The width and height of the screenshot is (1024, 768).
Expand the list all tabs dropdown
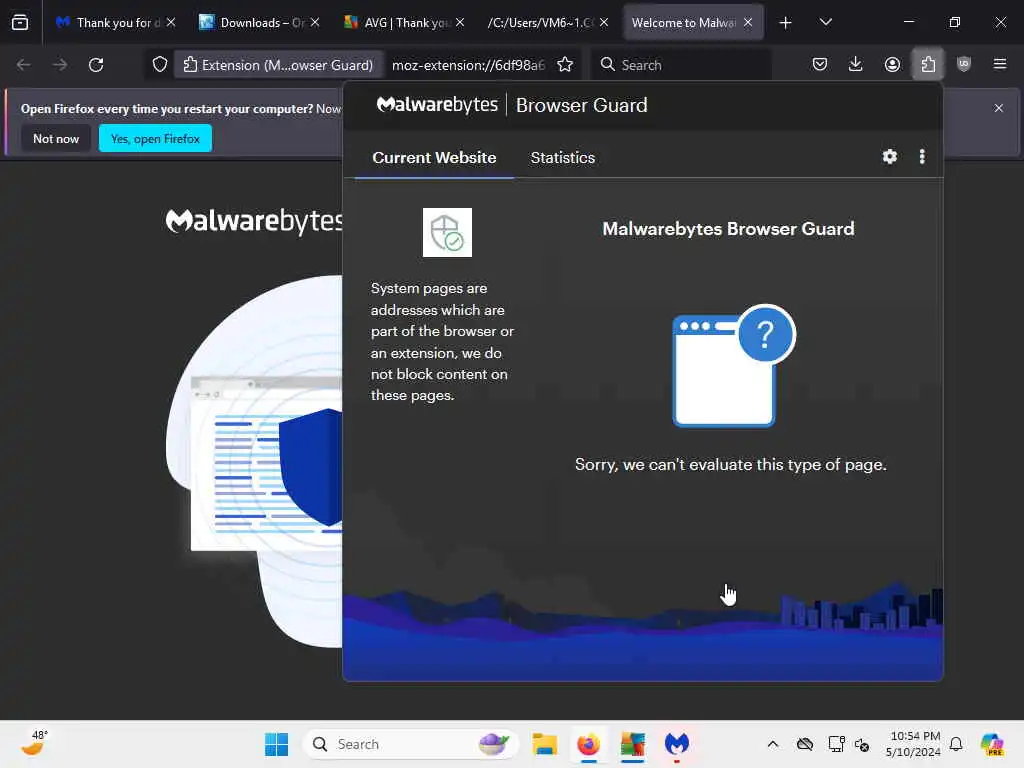pyautogui.click(x=825, y=22)
